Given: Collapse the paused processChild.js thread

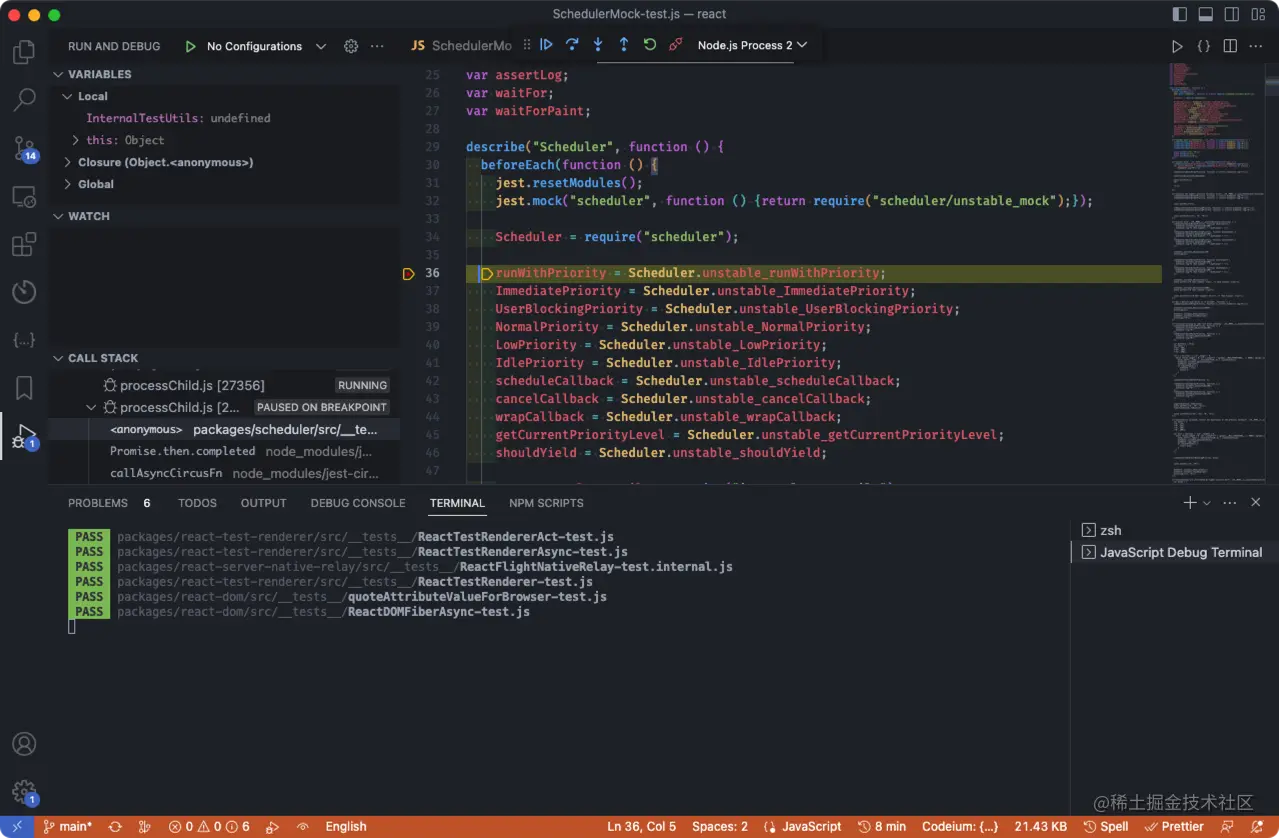Looking at the screenshot, I should coord(92,407).
